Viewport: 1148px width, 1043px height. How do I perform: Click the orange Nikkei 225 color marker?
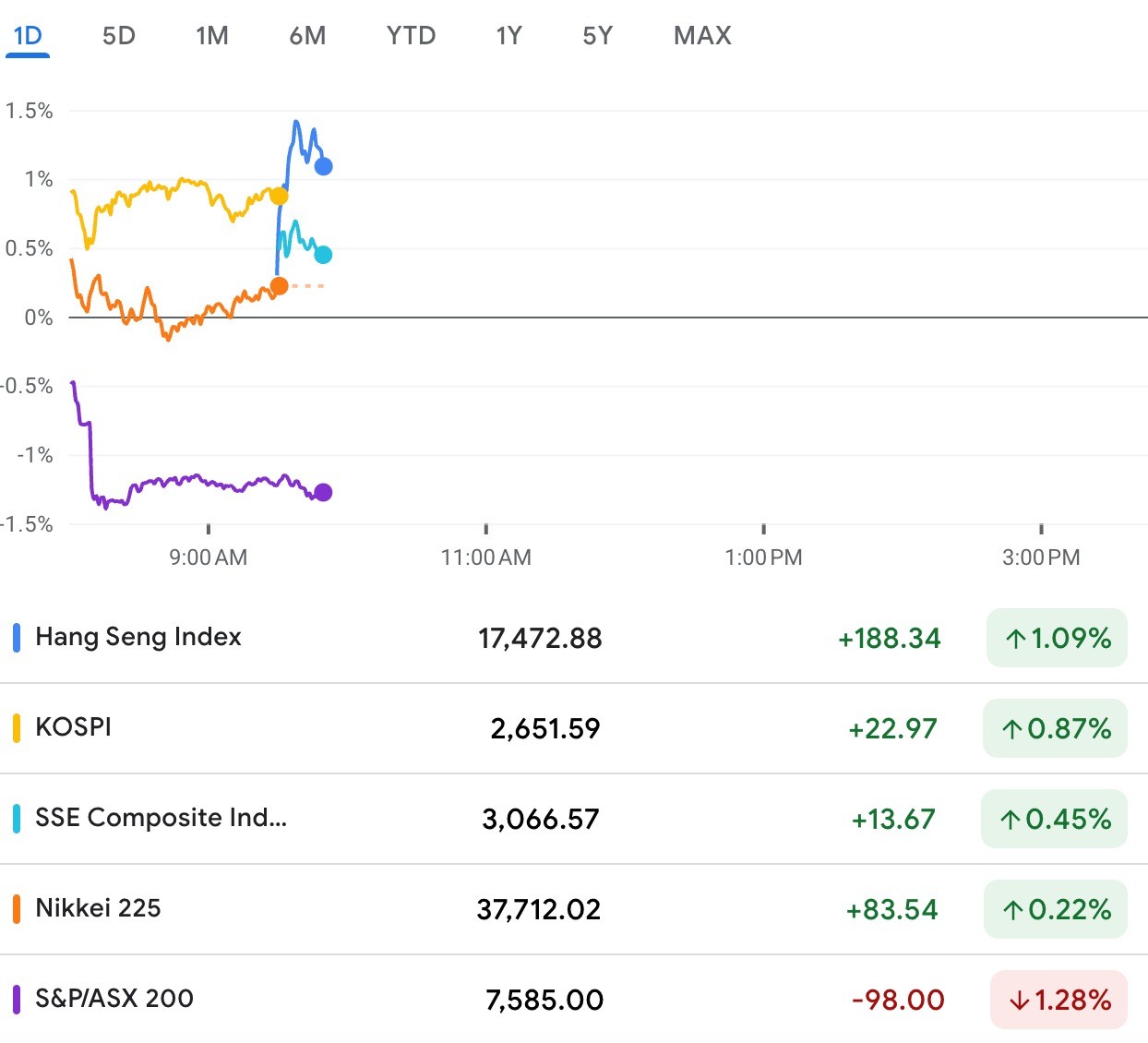tap(17, 909)
